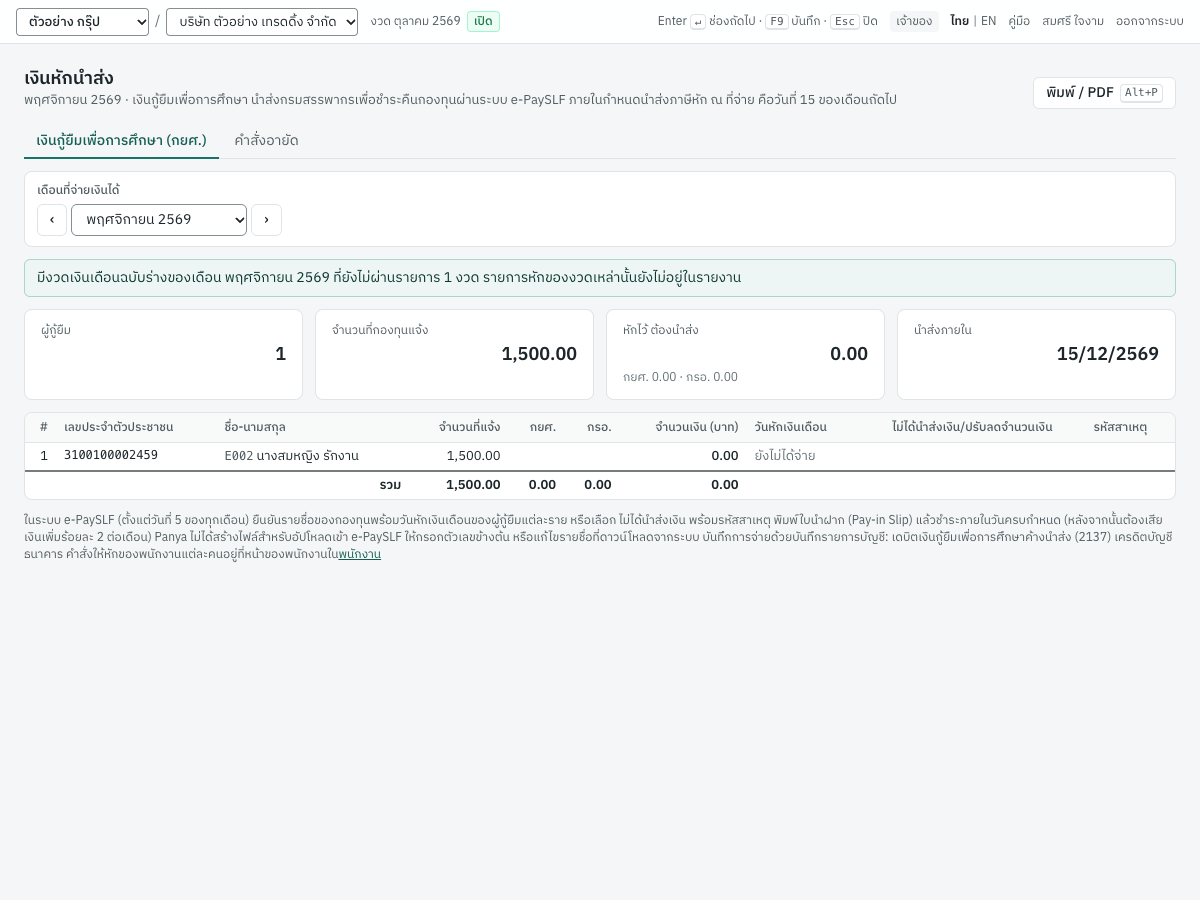This screenshot has height=900, width=1200.
Task: Click the วันหักเงินเดือน column header
Action: pyautogui.click(x=791, y=427)
